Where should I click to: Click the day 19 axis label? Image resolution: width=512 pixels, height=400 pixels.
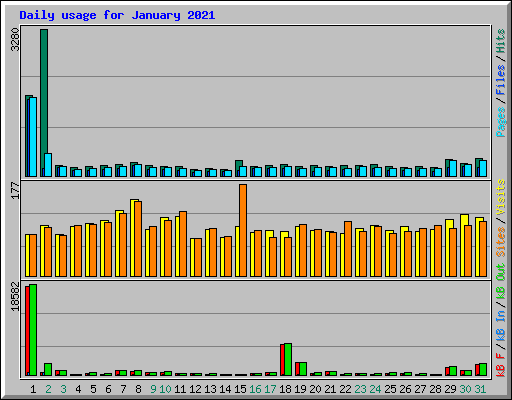300,389
